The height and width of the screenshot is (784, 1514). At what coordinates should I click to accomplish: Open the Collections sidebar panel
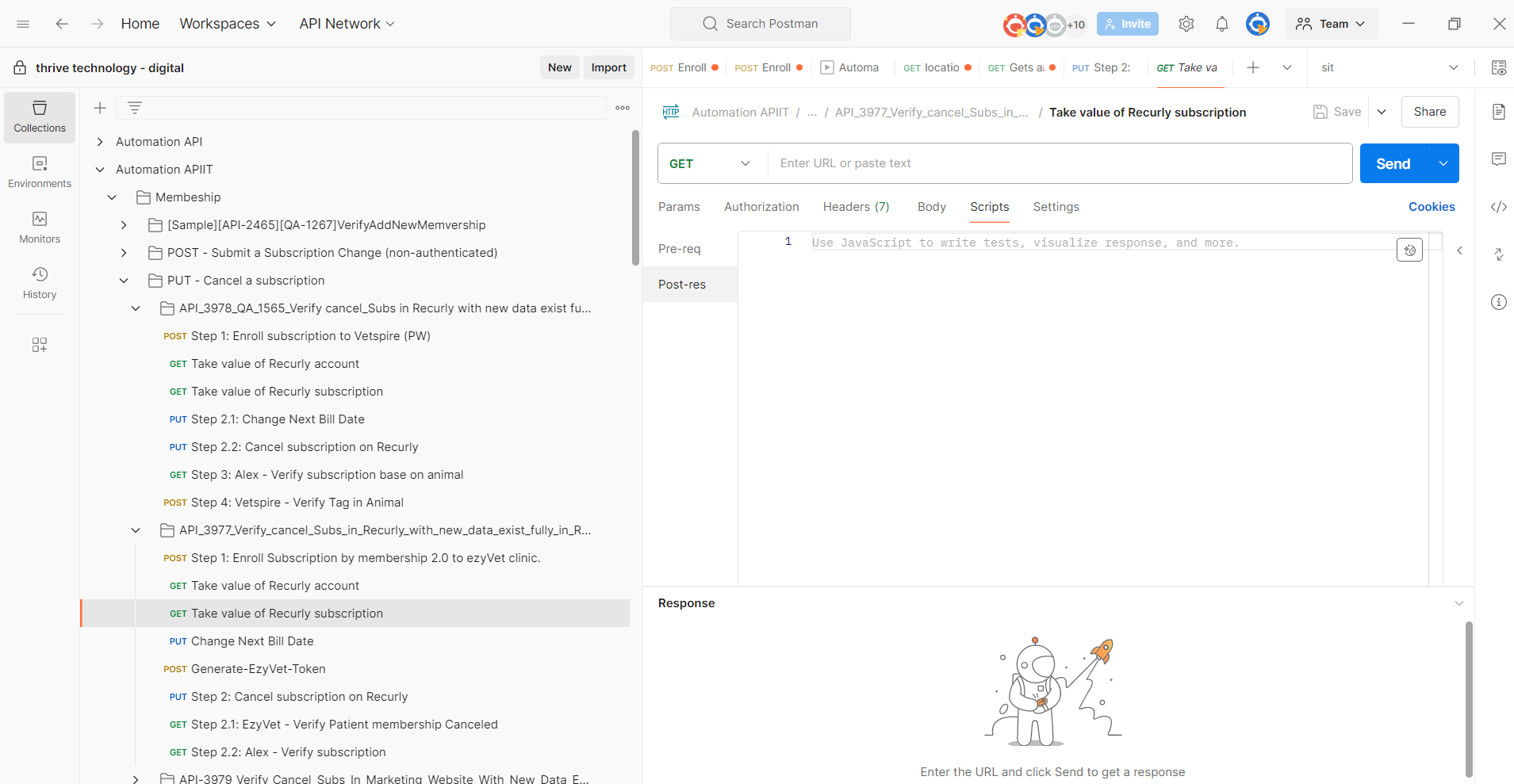pyautogui.click(x=40, y=117)
